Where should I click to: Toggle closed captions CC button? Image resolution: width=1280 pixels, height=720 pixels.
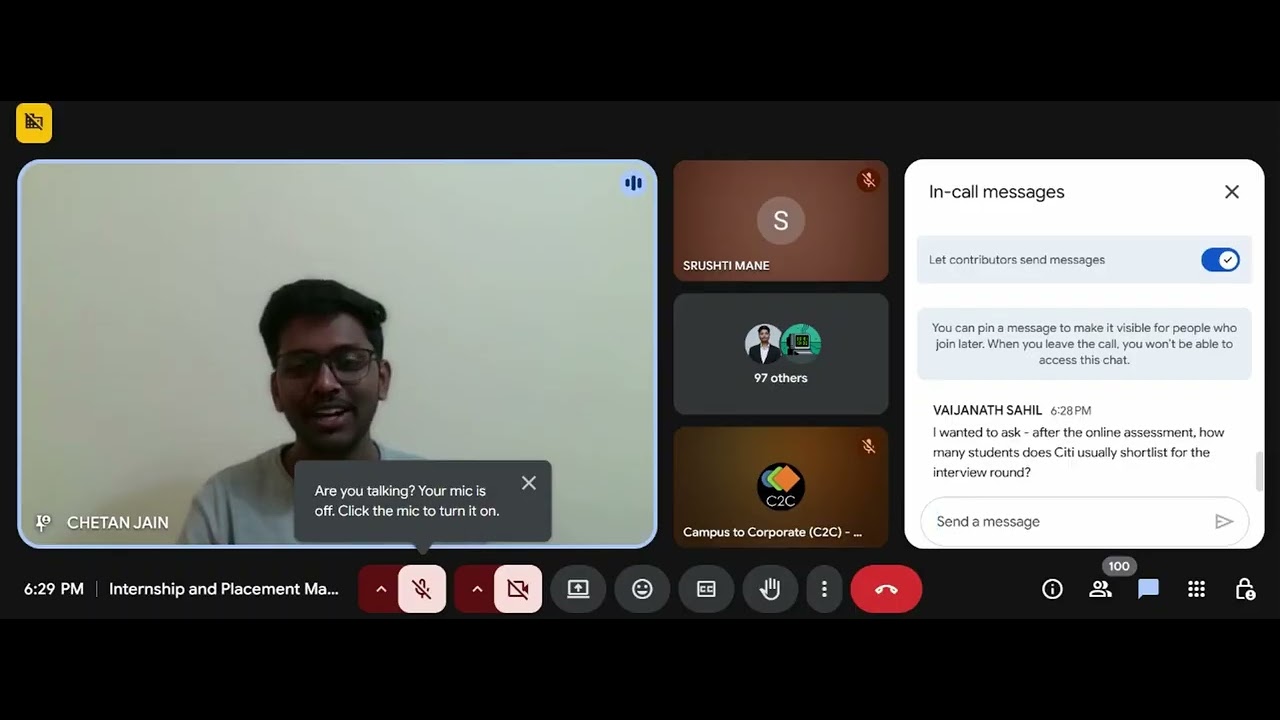[x=706, y=589]
